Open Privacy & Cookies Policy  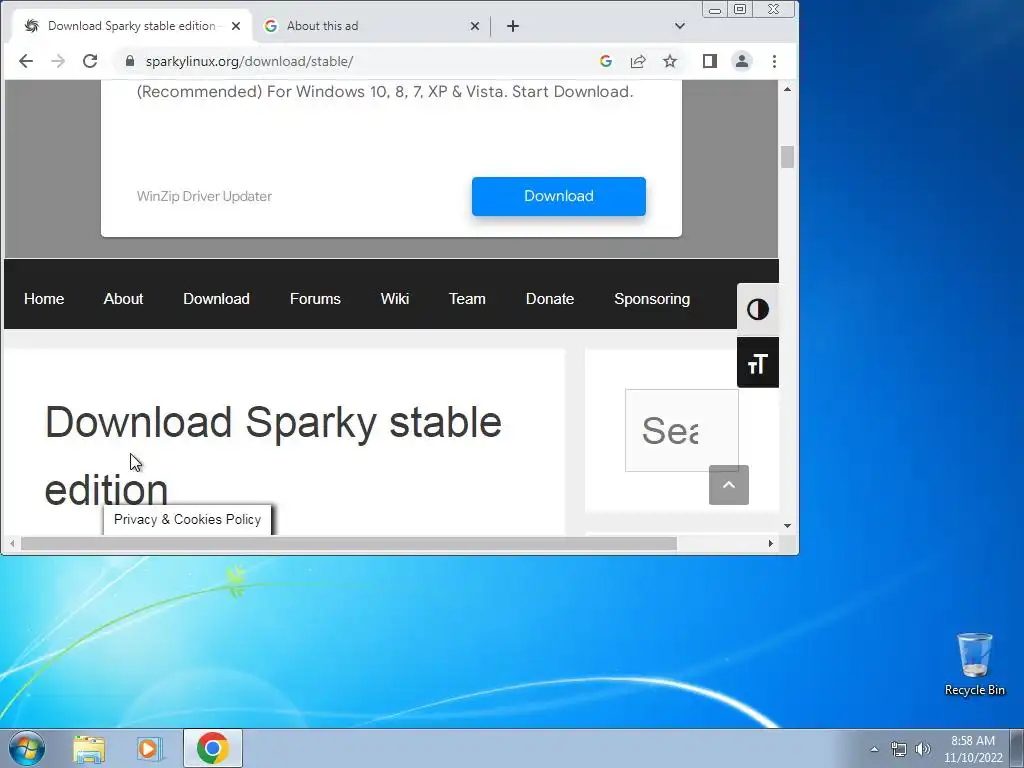pos(187,519)
